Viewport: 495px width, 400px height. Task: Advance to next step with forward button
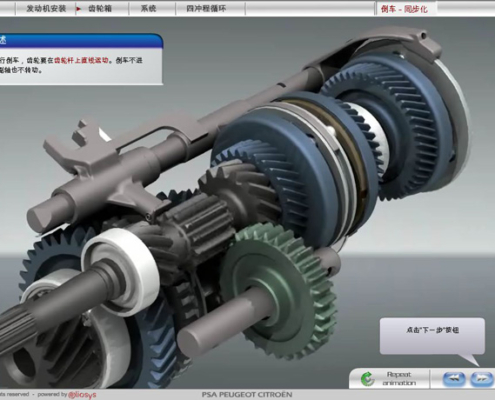click(x=482, y=379)
